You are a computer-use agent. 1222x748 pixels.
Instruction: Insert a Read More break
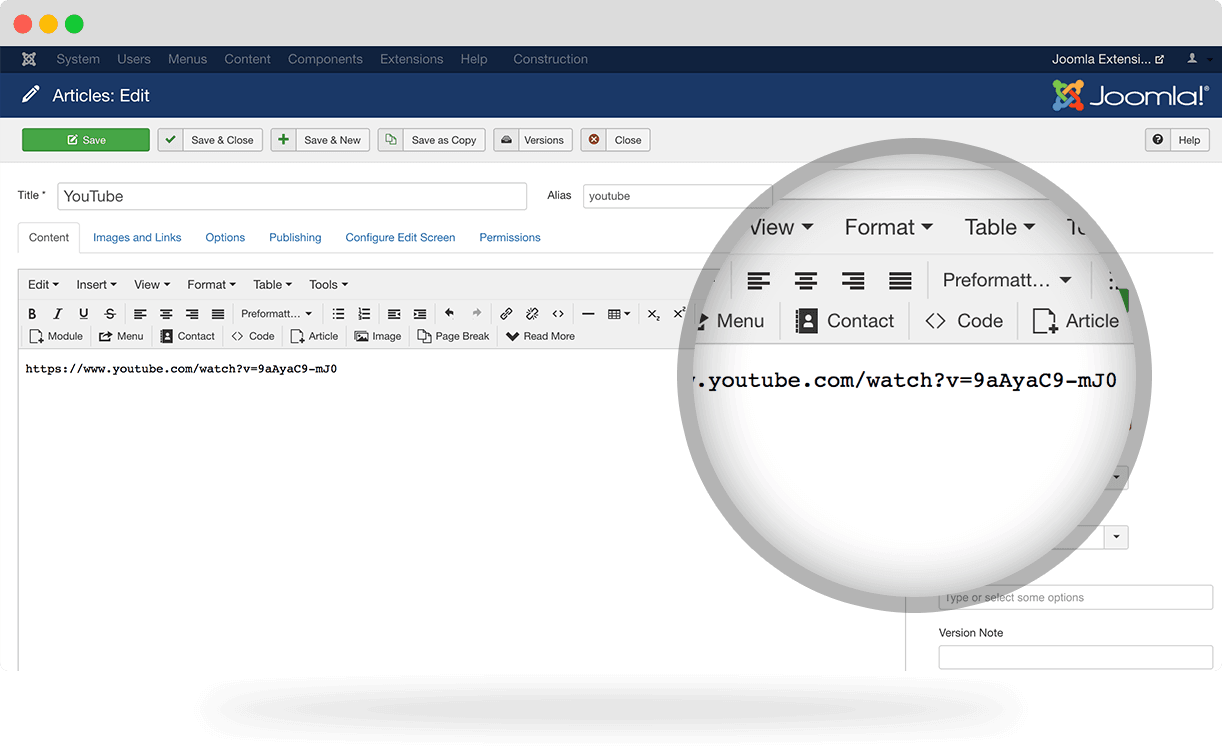[x=540, y=336]
